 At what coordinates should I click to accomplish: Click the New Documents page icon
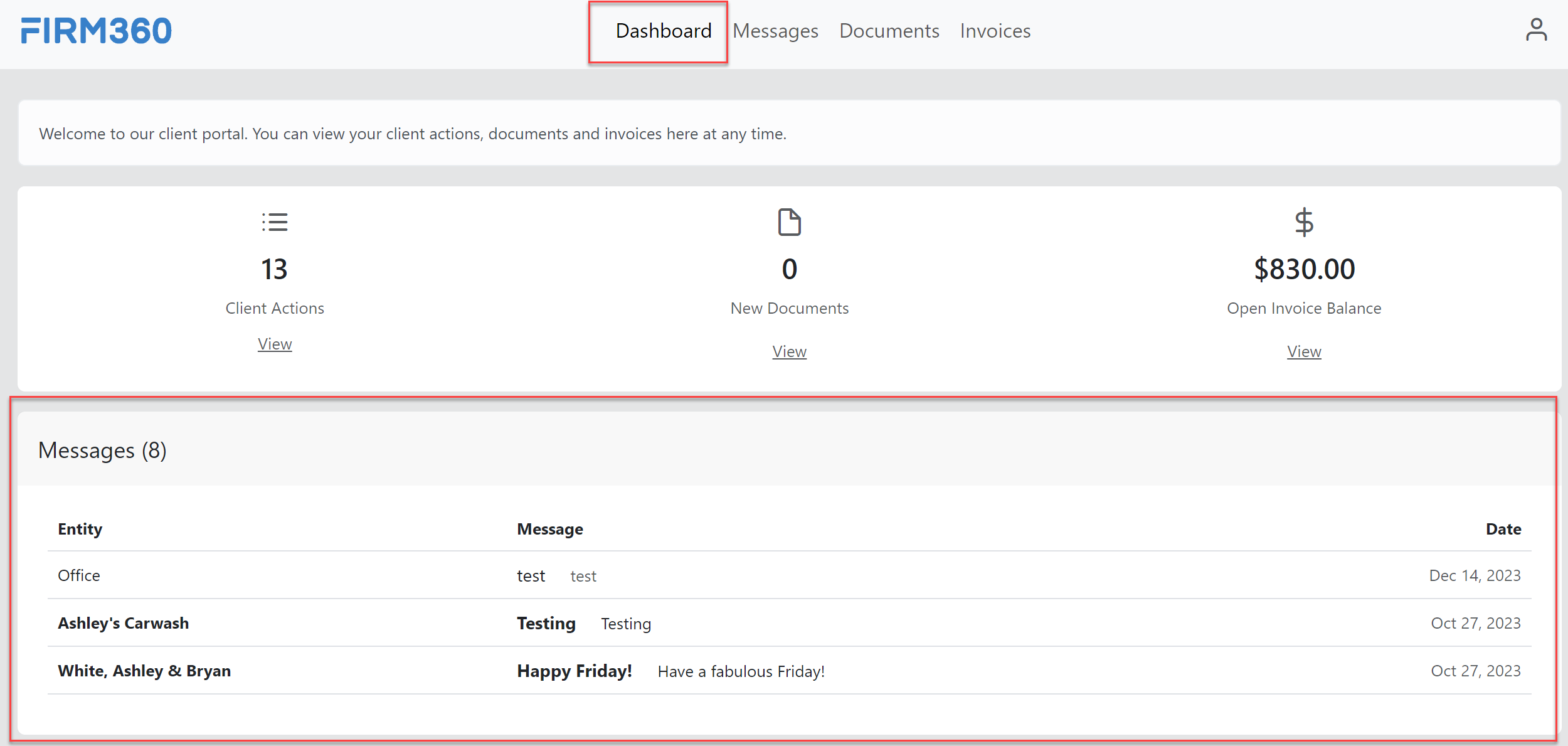coord(789,222)
